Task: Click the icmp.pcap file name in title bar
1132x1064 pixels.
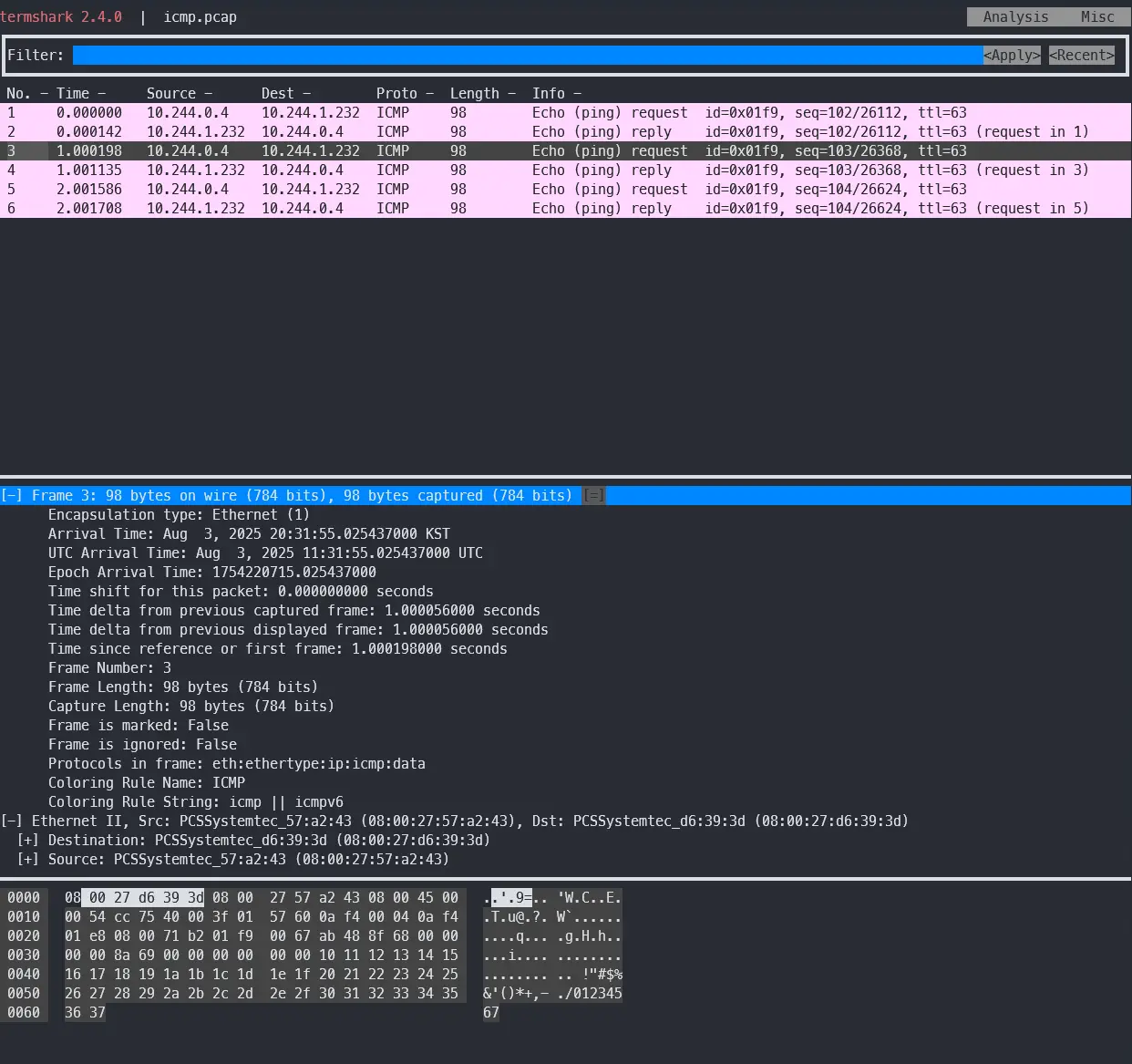Action: 200,16
